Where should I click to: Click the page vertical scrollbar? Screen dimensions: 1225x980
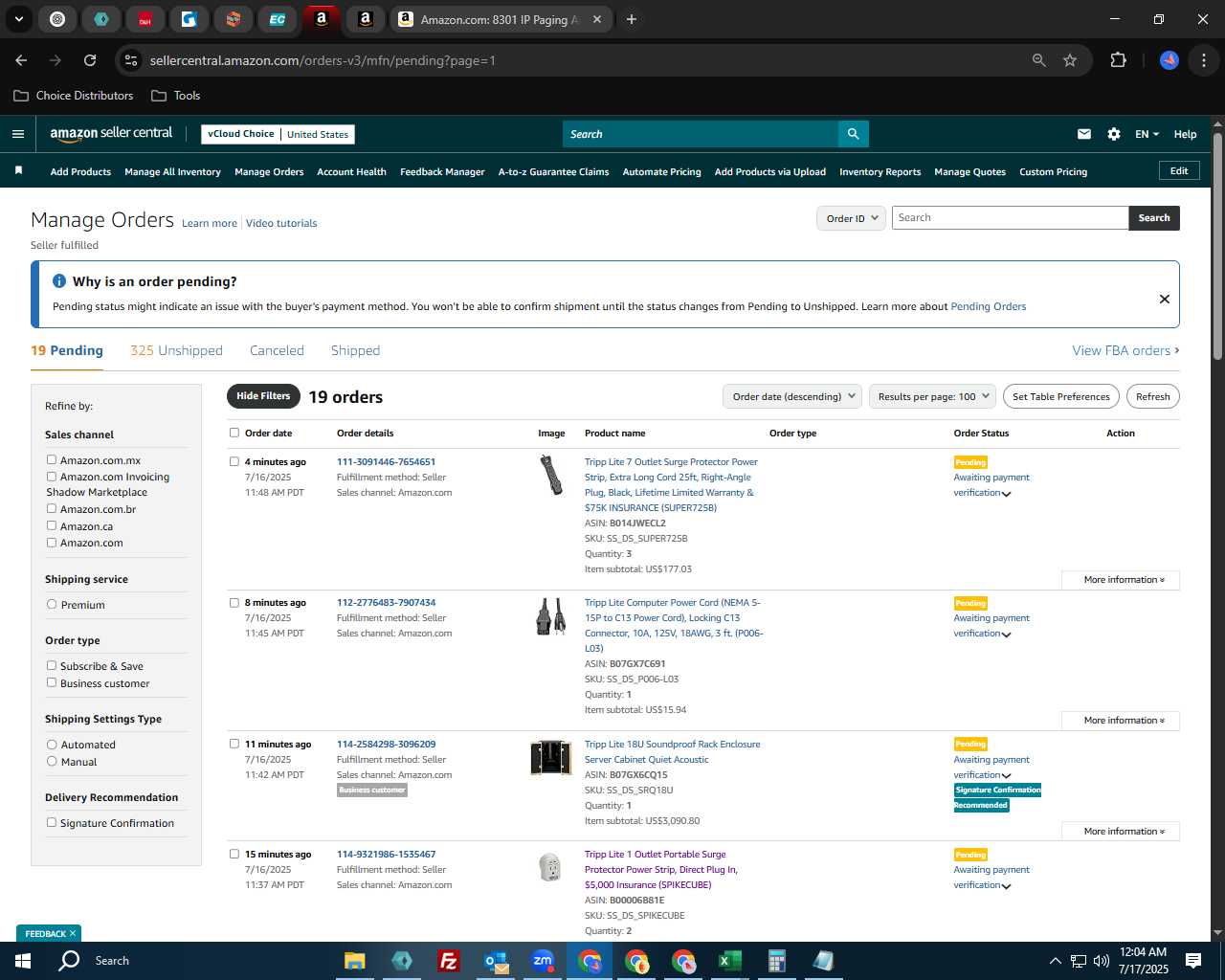point(1217,245)
